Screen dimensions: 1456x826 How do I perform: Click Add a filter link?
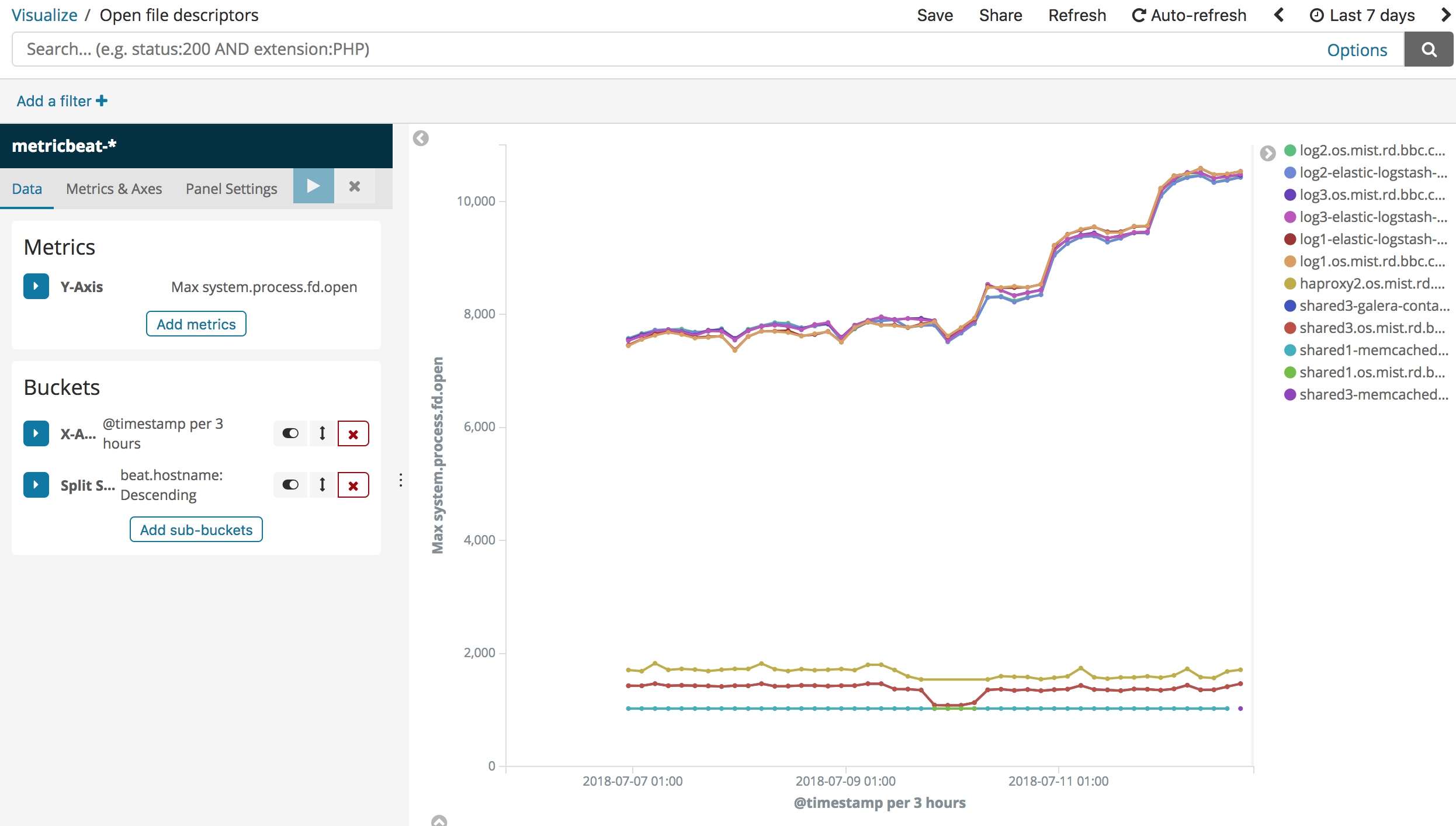click(x=62, y=101)
